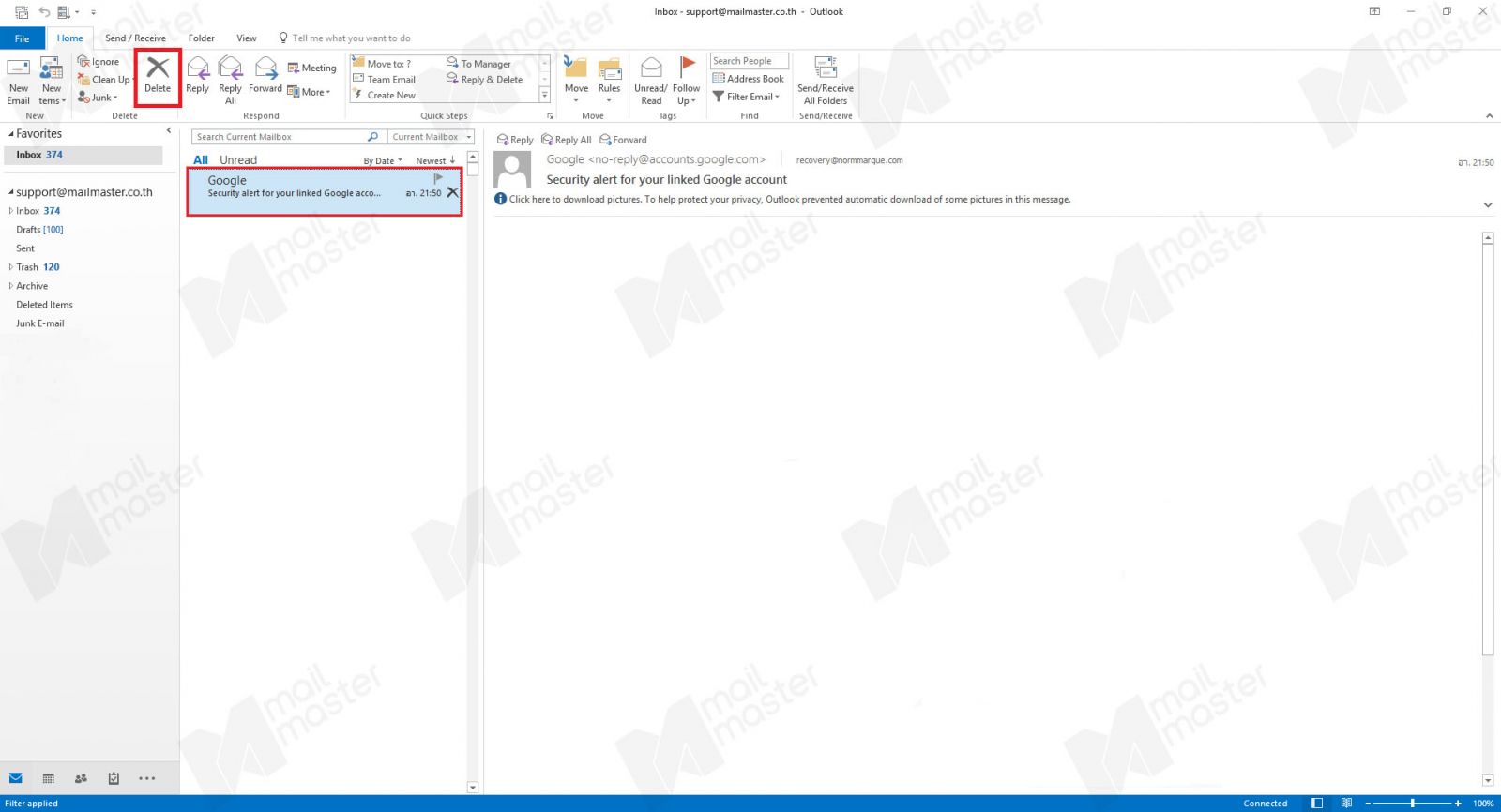This screenshot has width=1501, height=812.
Task: Click the Undo quick access icon
Action: tap(44, 12)
